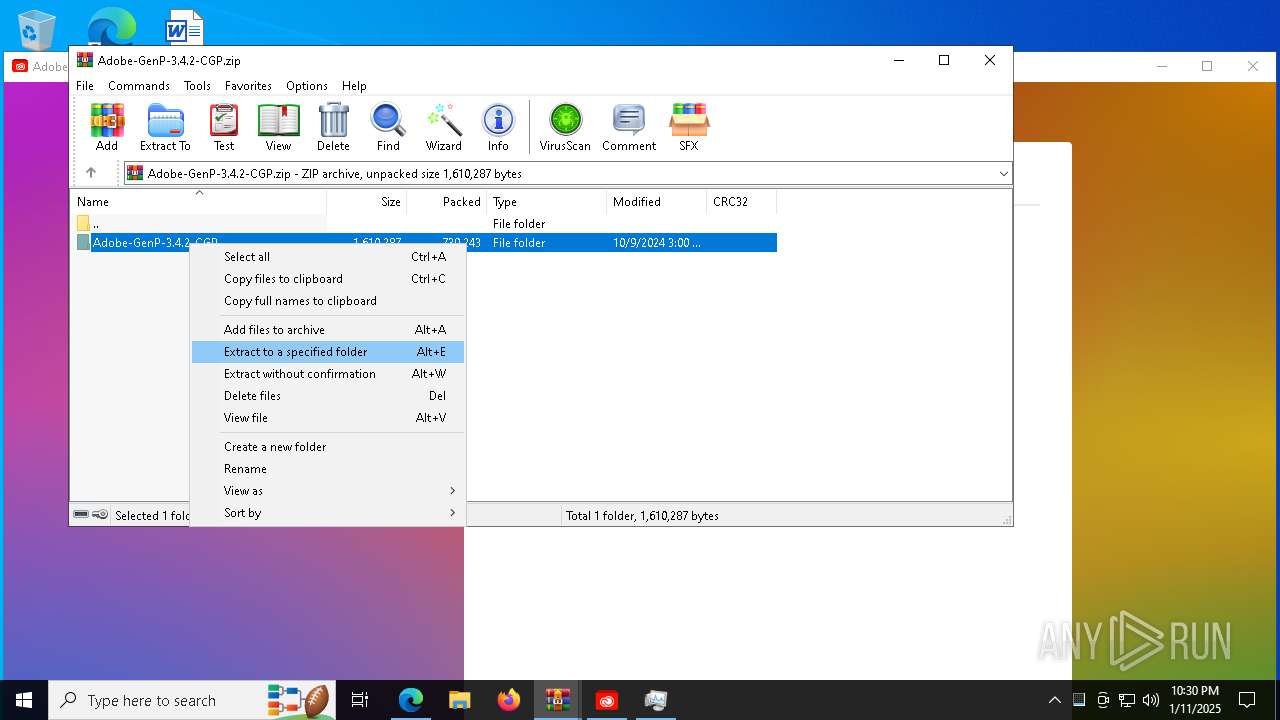Sort by the Packed column header
The width and height of the screenshot is (1280, 720).
446,202
